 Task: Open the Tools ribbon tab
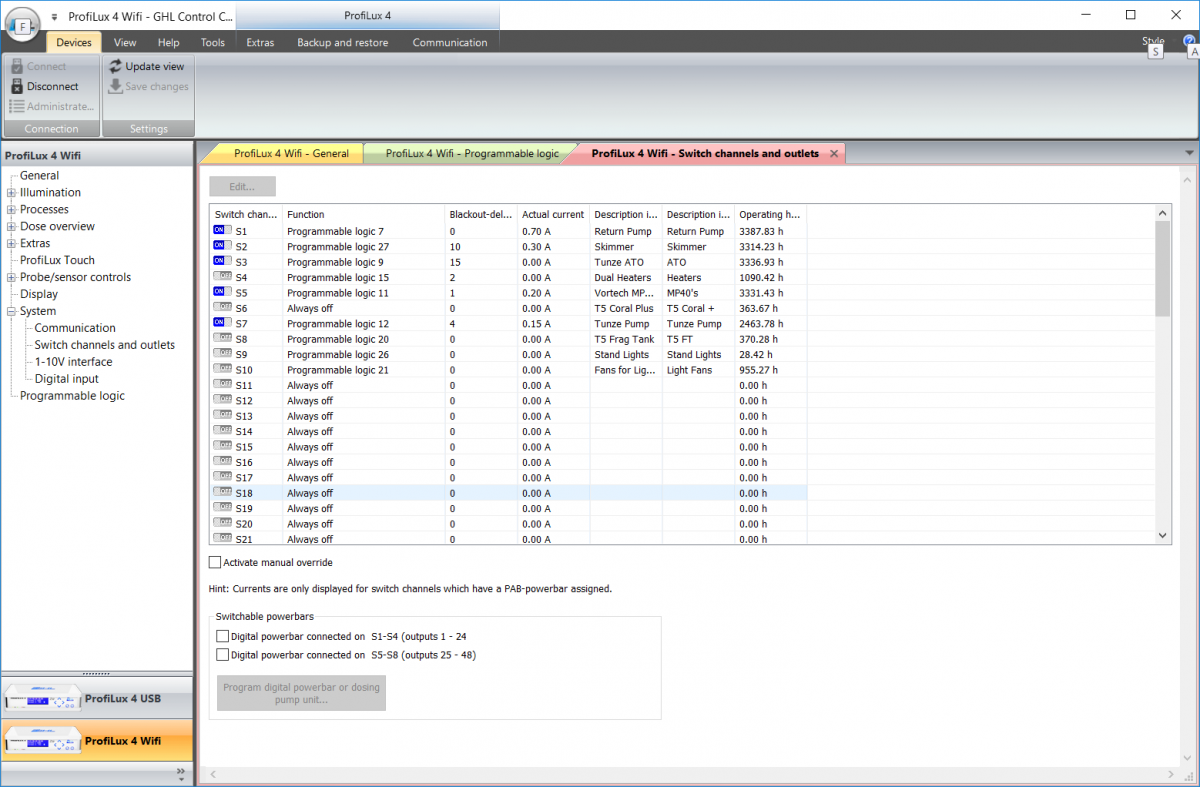tap(212, 42)
